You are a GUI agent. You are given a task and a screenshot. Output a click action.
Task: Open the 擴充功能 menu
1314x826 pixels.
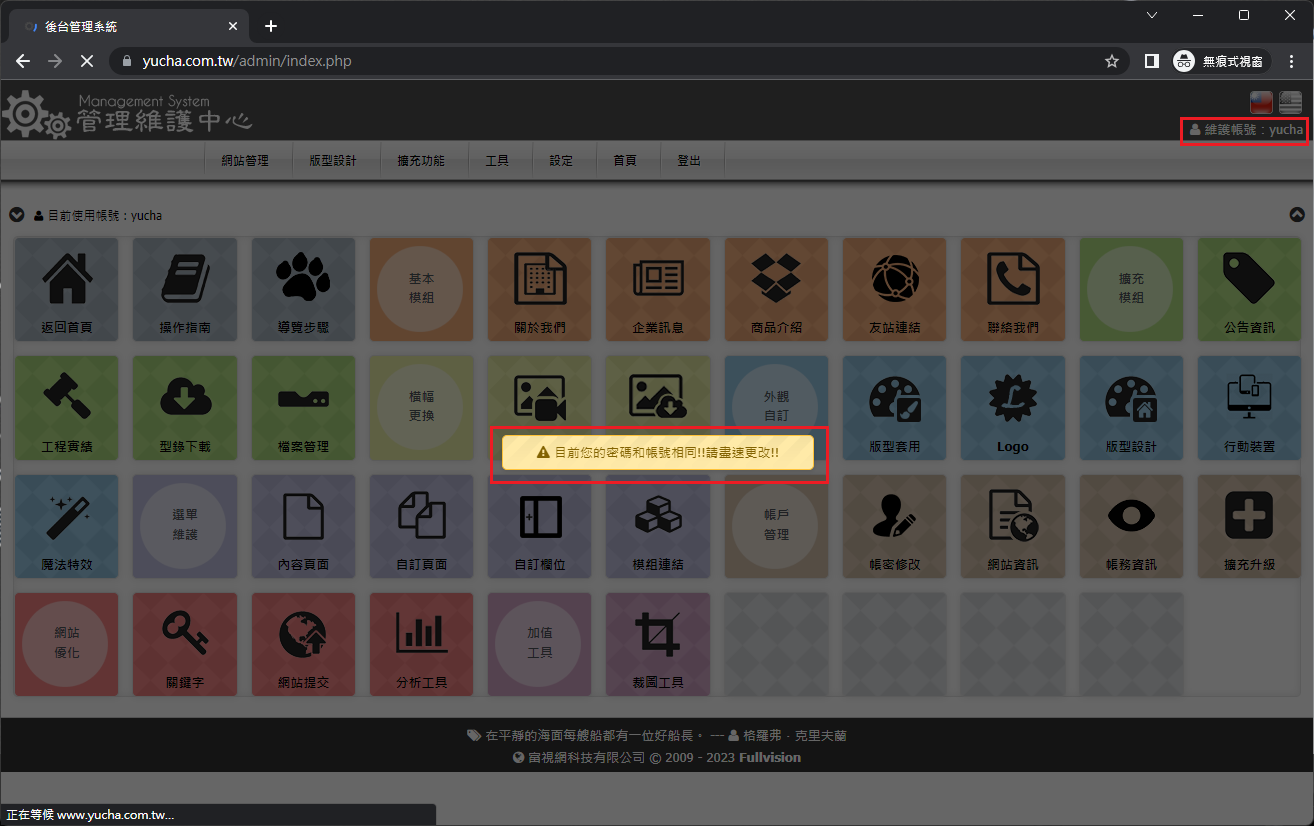point(421,160)
